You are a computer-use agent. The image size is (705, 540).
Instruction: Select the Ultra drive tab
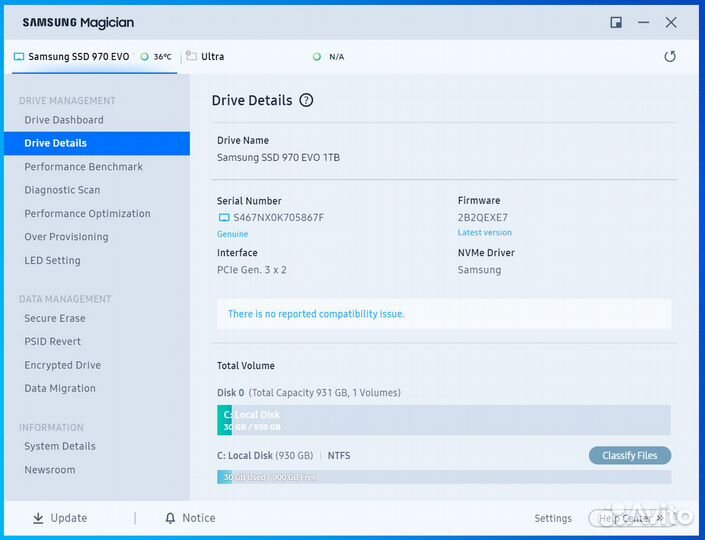pyautogui.click(x=212, y=57)
